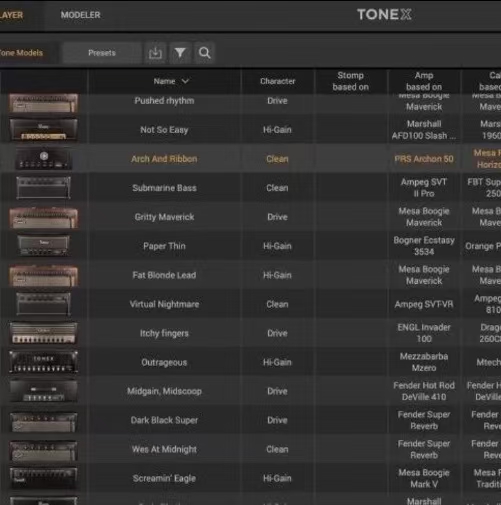Click the Fender Hot Rod DeVille 410 cell
Viewport: 501px width, 505px height.
tap(424, 391)
